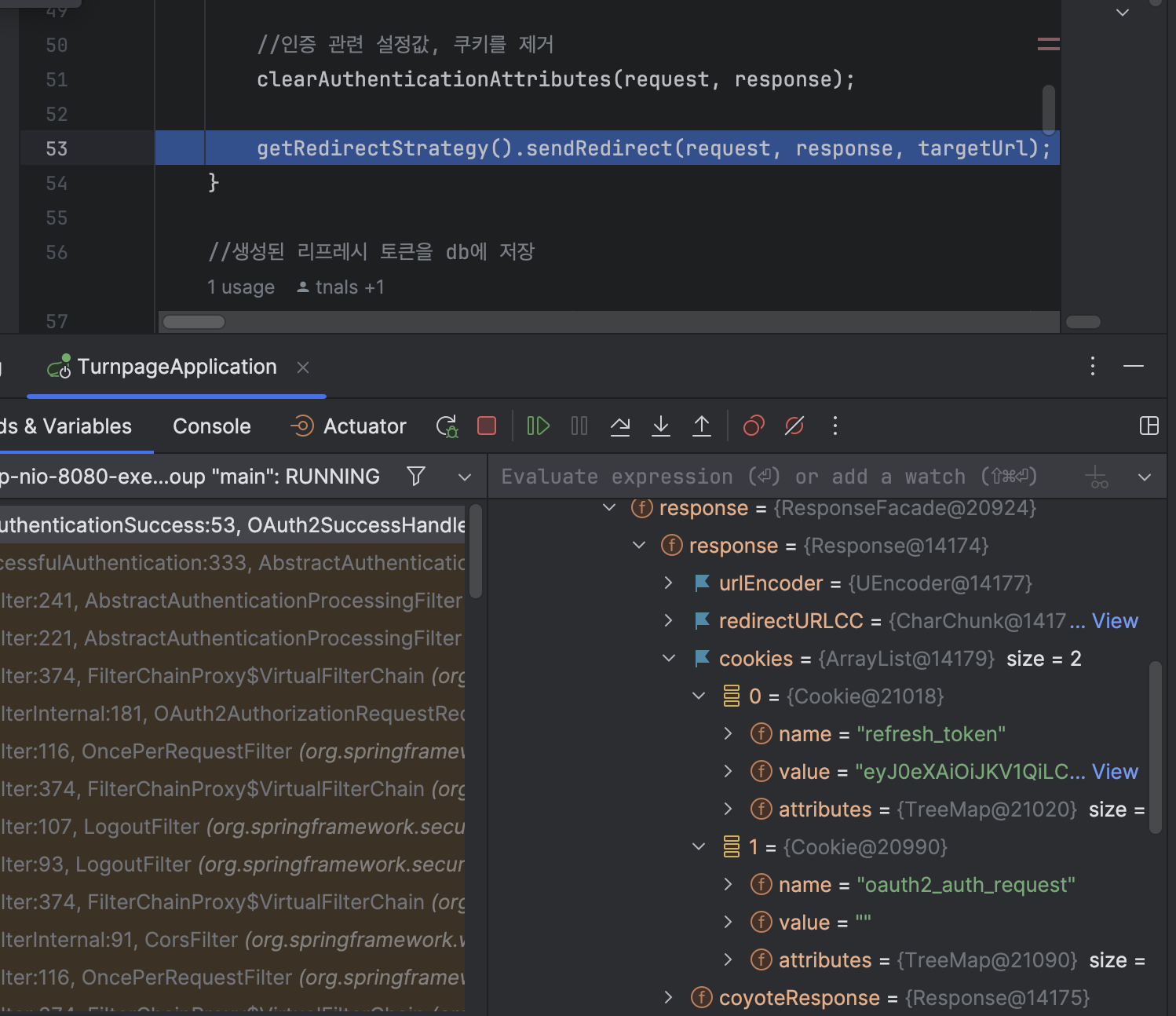1176x1016 pixels.
Task: Collapse the cookies ArrayList node
Action: pyautogui.click(x=669, y=659)
